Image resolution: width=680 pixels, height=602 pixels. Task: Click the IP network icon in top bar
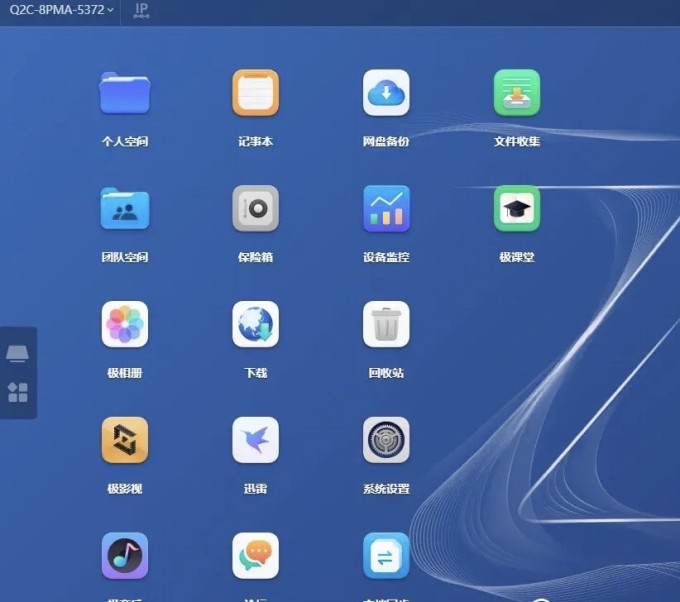[x=141, y=10]
